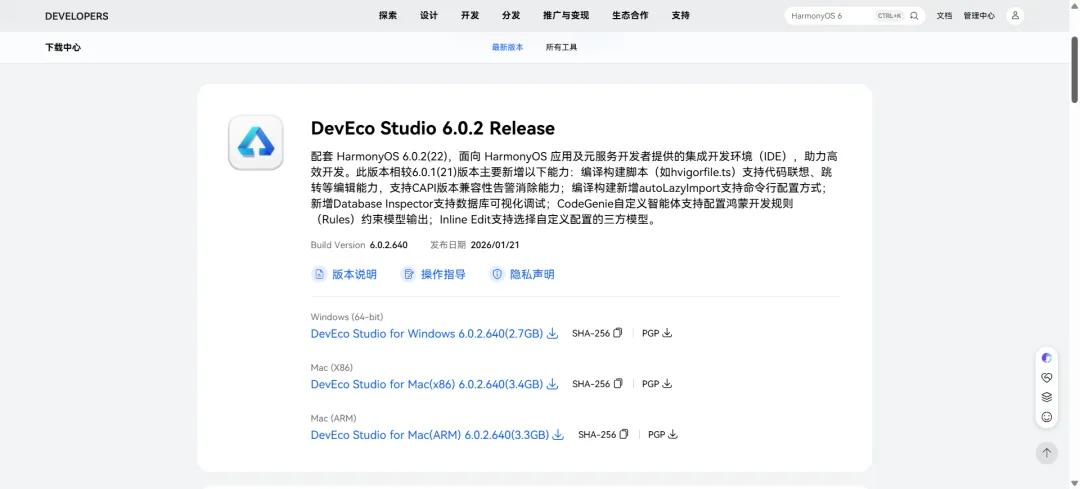Click the 下载中心 heading link
This screenshot has width=1080, height=489.
[63, 48]
